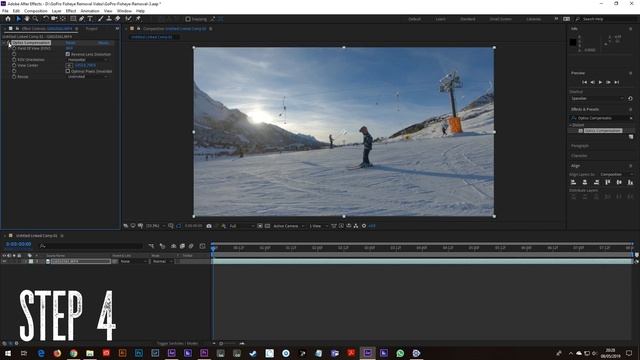
Task: Toggle Optics Compensation fx switch
Action: point(9,42)
